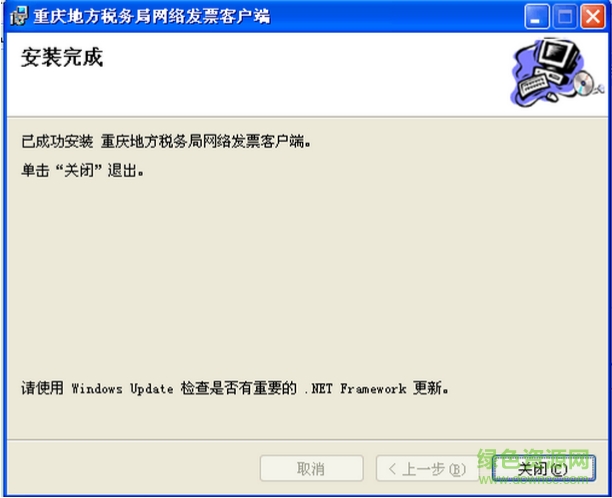This screenshot has height=498, width=612.
Task: Click the CD disc in the banner graphic
Action: 584,83
